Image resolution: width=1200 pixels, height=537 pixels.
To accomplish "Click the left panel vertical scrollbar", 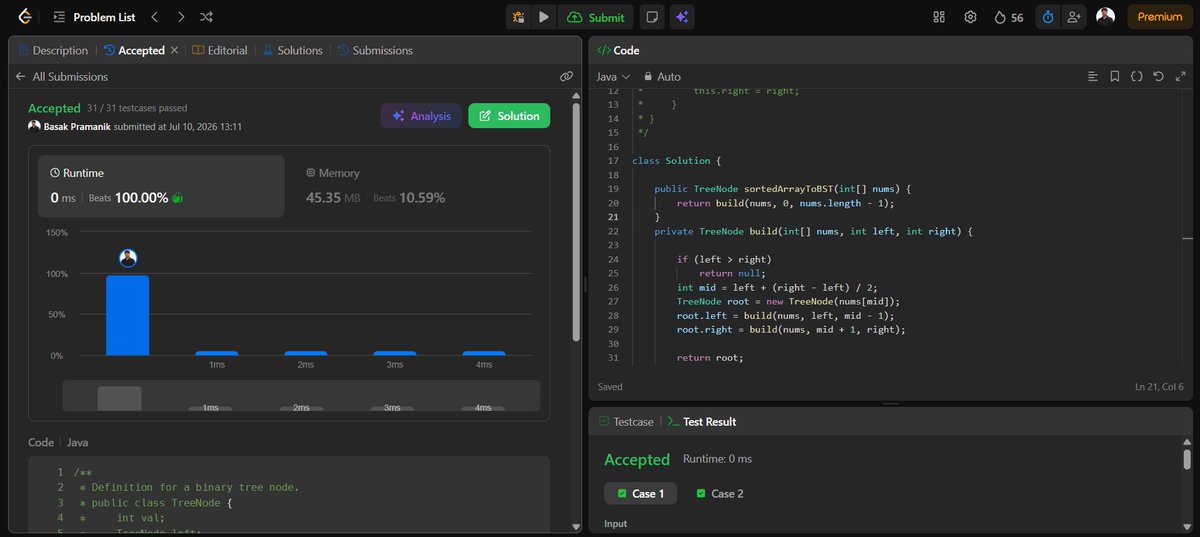I will click(575, 220).
